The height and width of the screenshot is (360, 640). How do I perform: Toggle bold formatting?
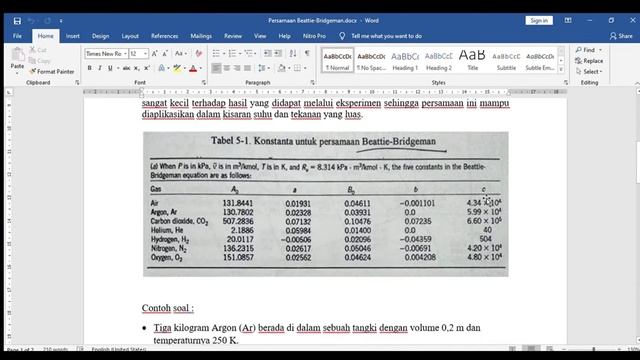[x=89, y=68]
